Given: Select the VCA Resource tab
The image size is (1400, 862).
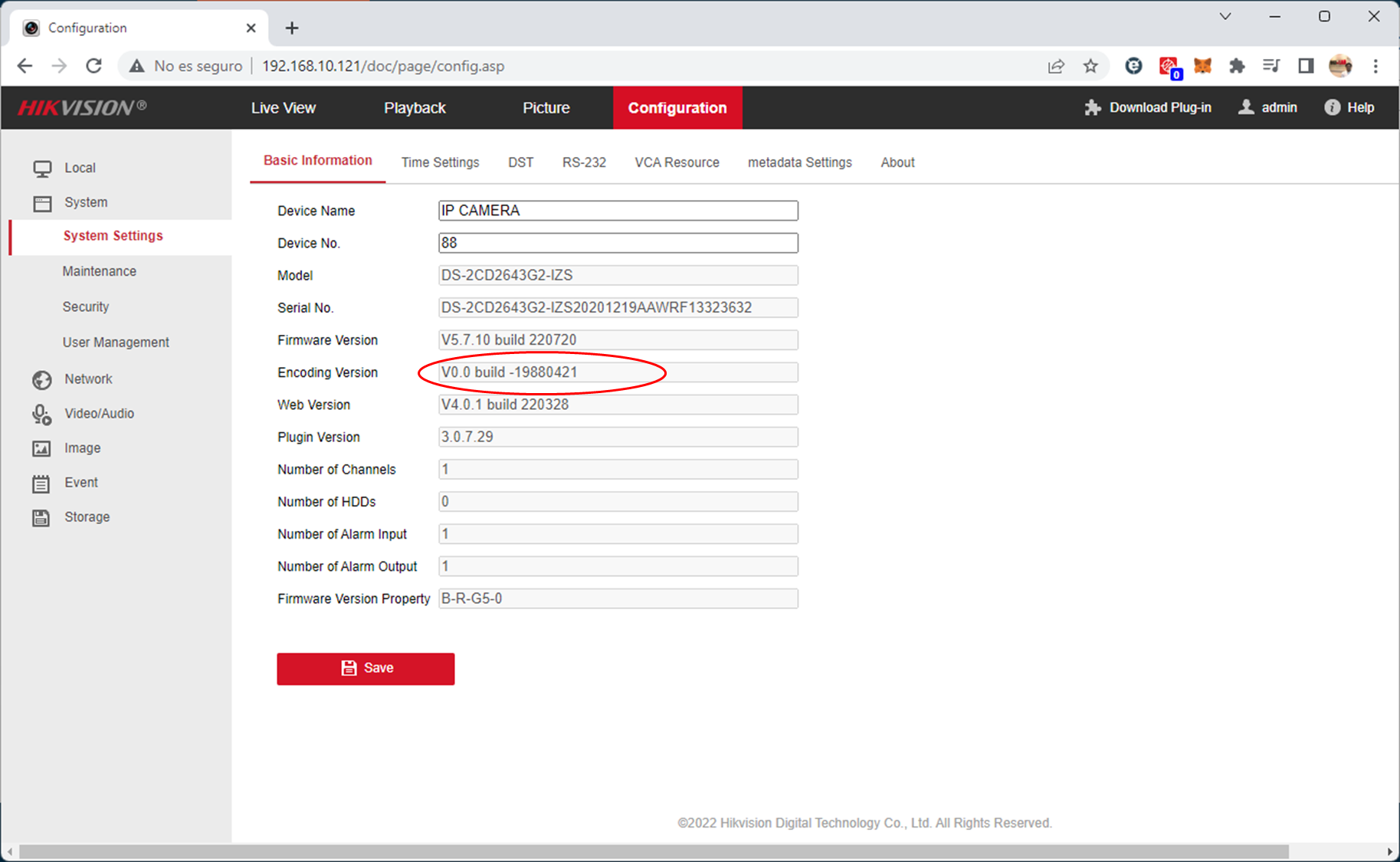Looking at the screenshot, I should (x=677, y=162).
